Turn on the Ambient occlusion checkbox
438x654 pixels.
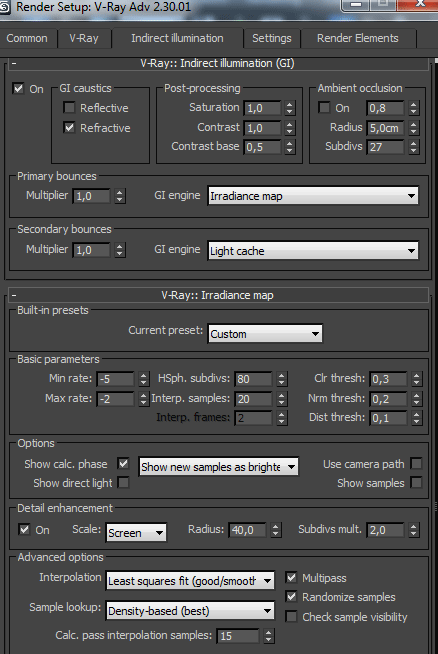coord(324,108)
